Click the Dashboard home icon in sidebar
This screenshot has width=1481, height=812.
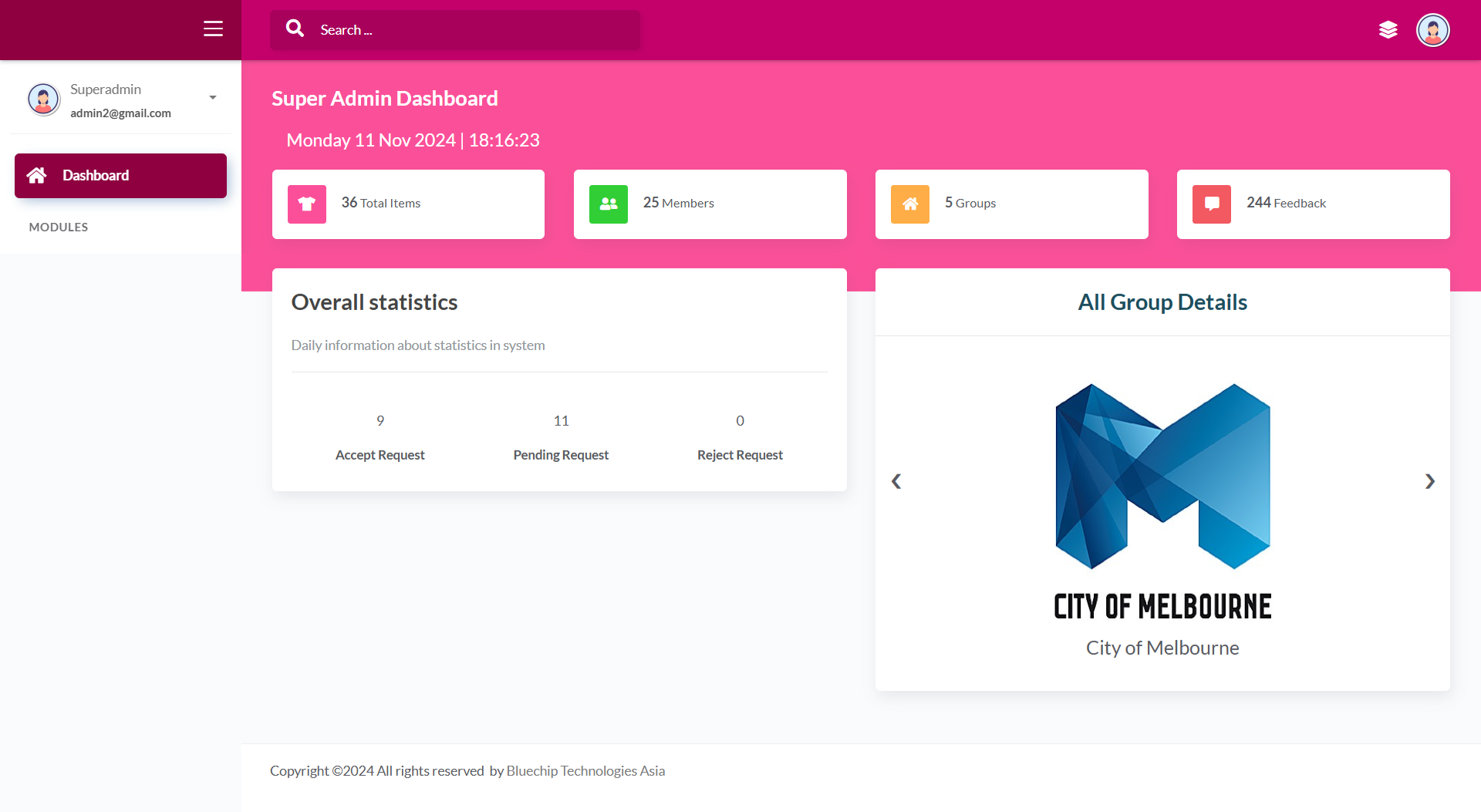tap(36, 175)
